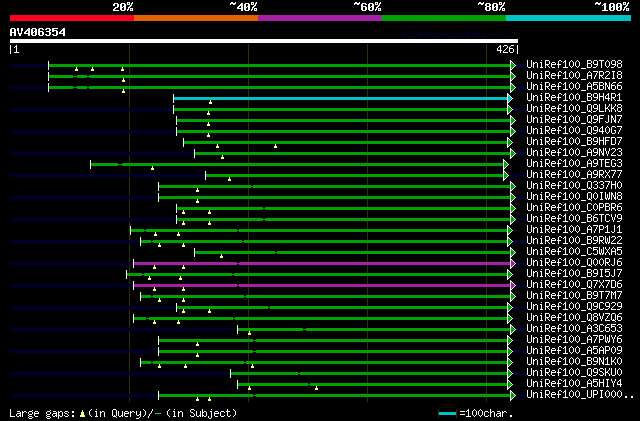Click the query start position 1 label
Viewport: 640px width, 421px height.
point(16,49)
